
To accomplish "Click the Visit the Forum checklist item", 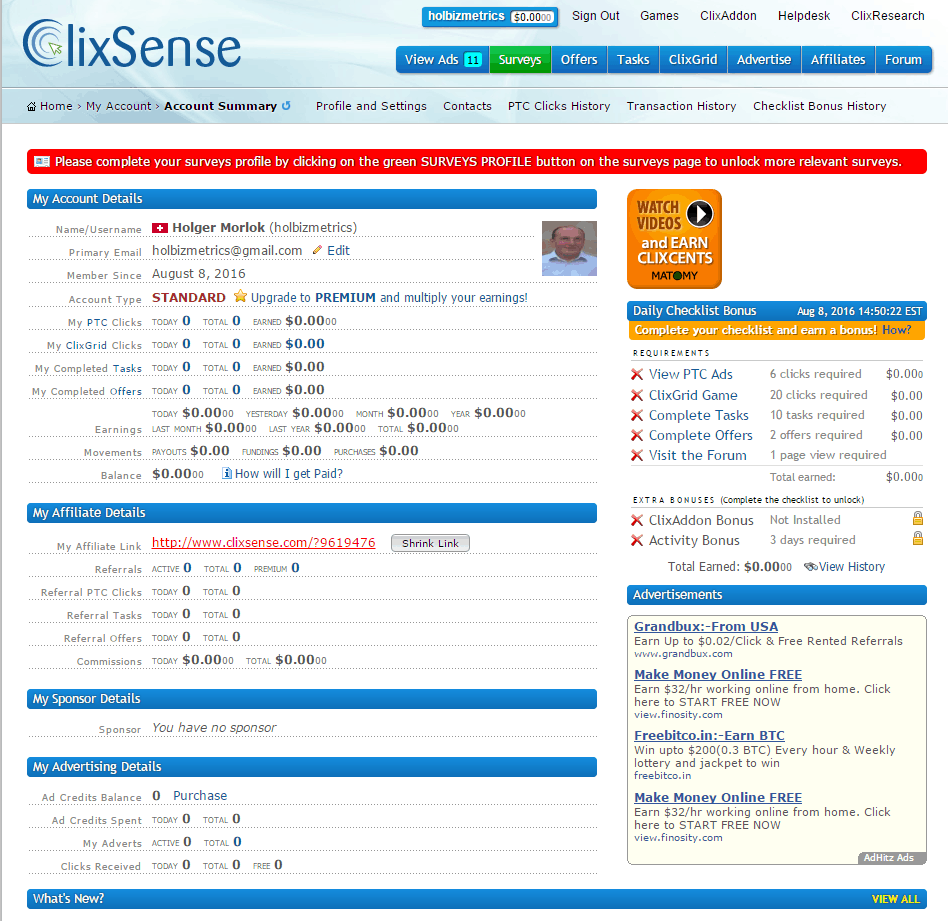I will coord(698,455).
